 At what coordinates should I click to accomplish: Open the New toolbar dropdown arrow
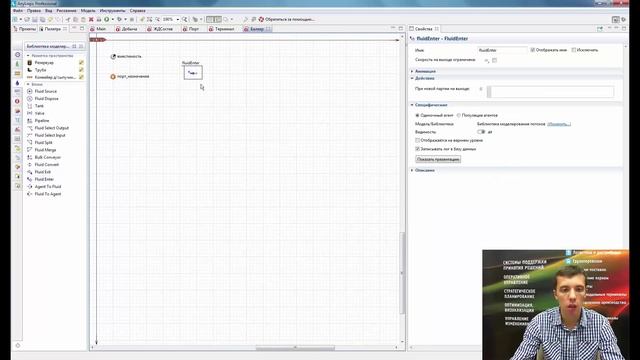[21, 20]
